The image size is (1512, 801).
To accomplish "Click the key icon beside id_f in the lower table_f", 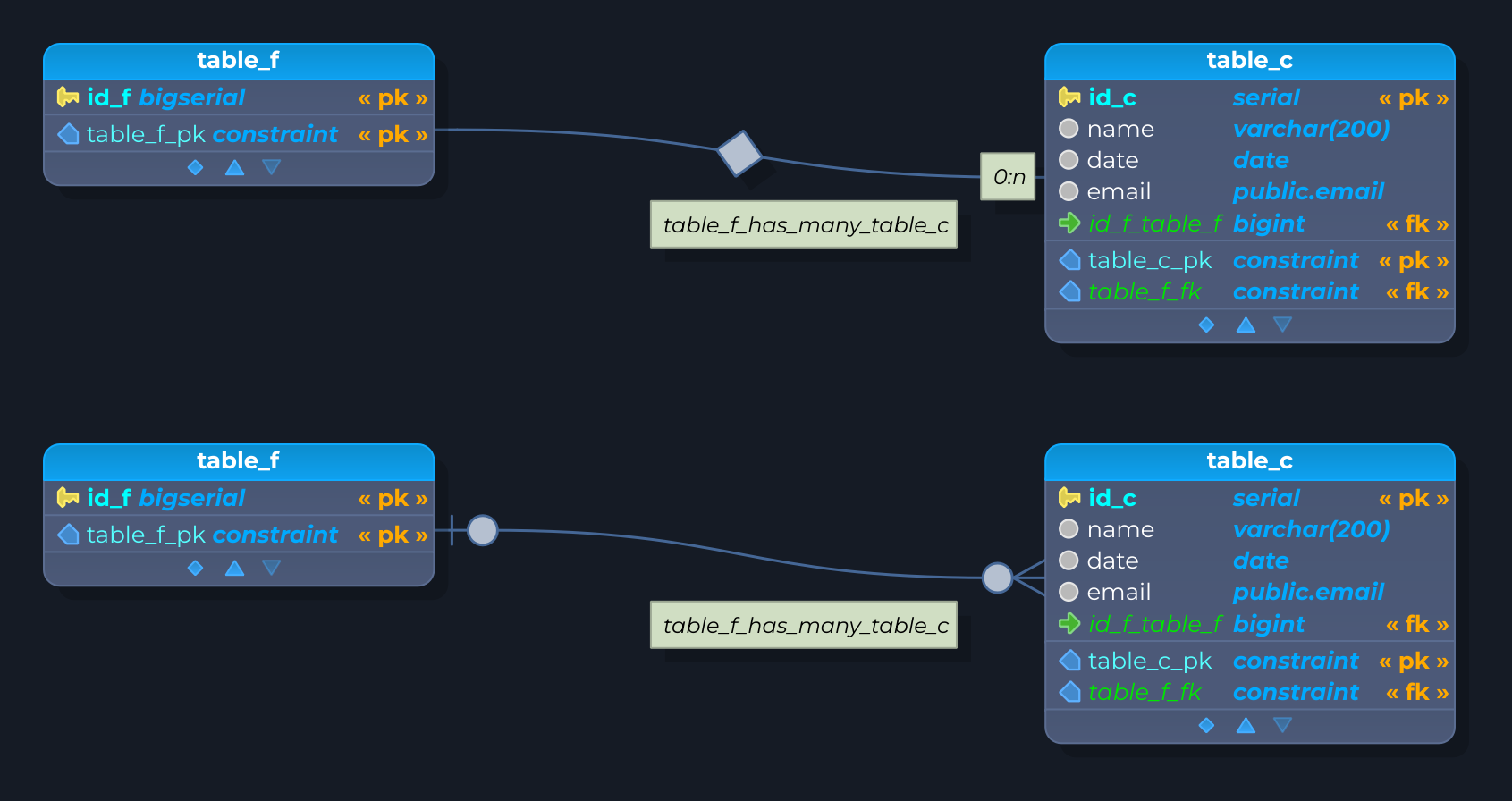I will (68, 497).
